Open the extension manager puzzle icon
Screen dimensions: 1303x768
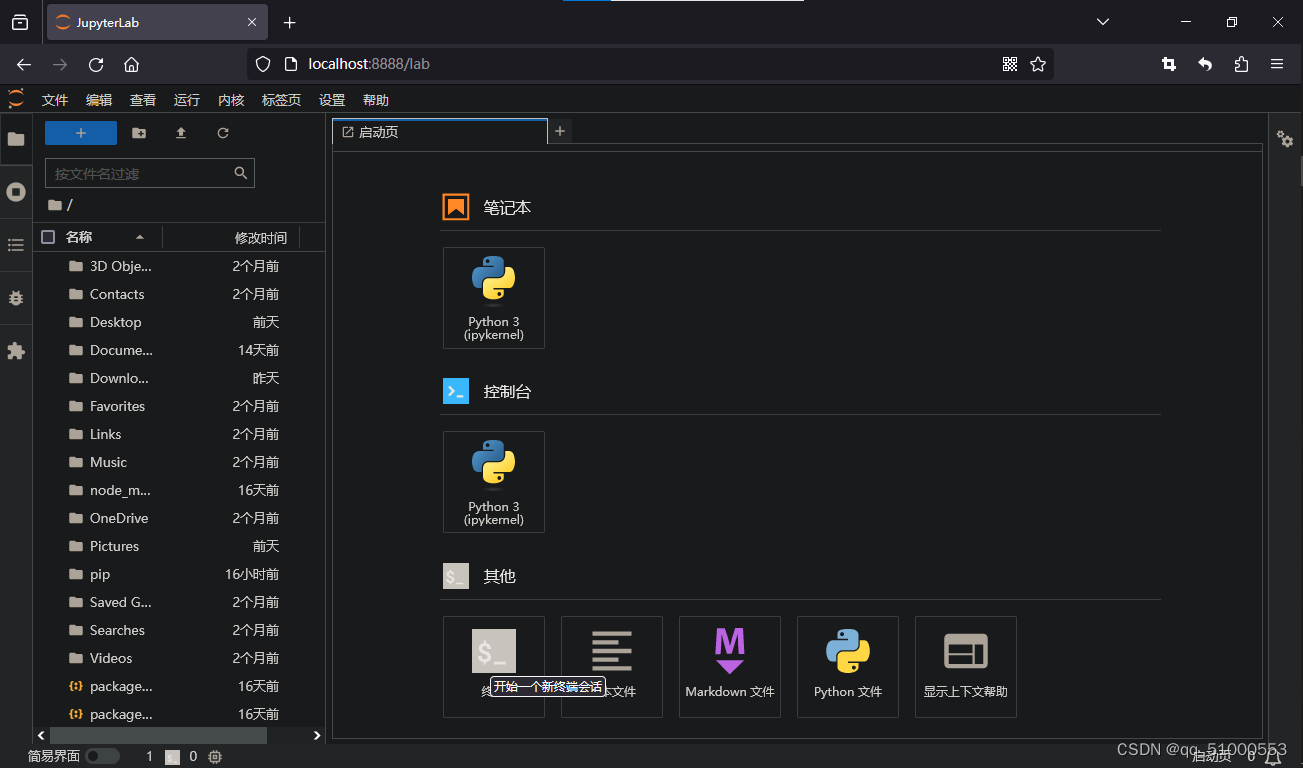pos(16,351)
